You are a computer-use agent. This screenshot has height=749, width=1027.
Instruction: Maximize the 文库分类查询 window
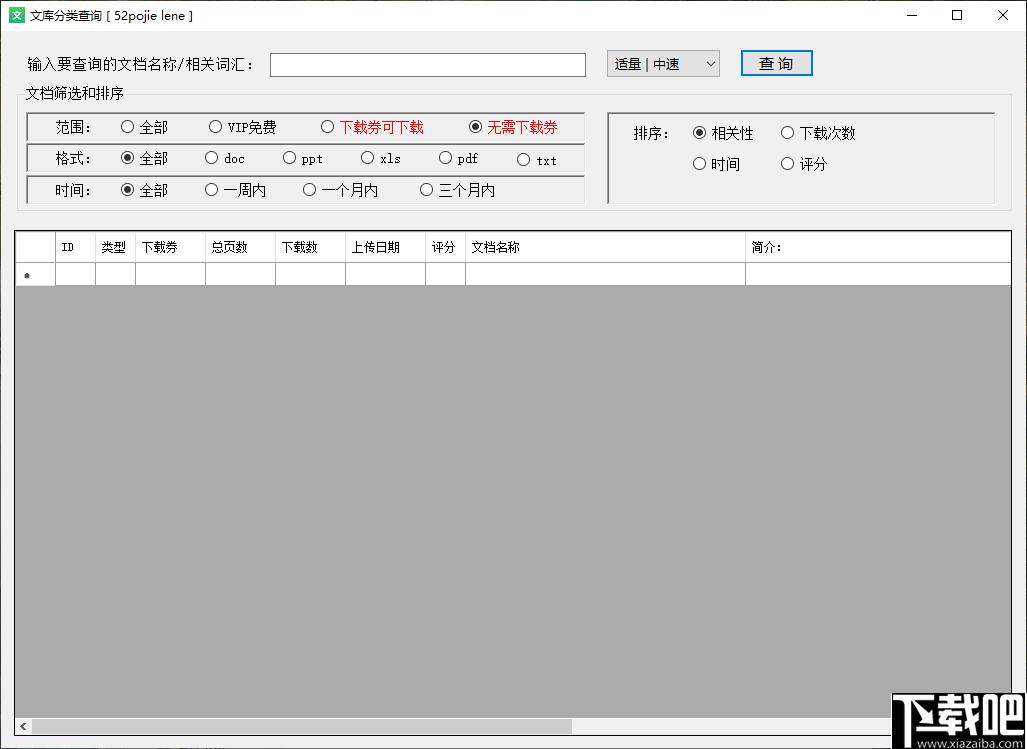[957, 16]
